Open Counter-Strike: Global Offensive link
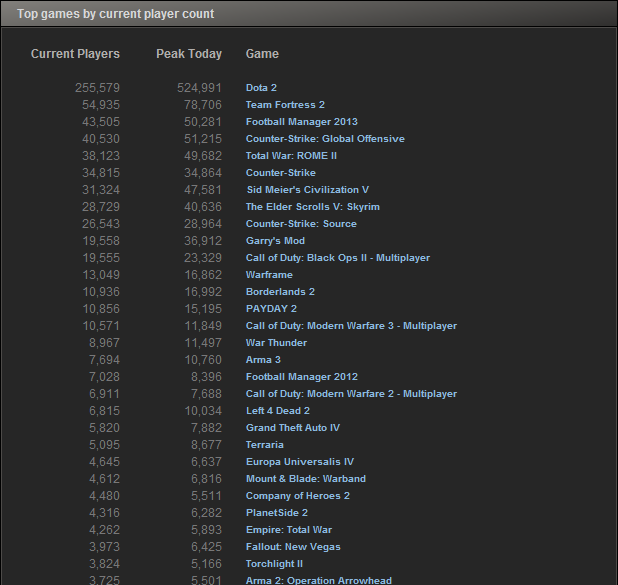Screen dimensions: 618x585 325,139
